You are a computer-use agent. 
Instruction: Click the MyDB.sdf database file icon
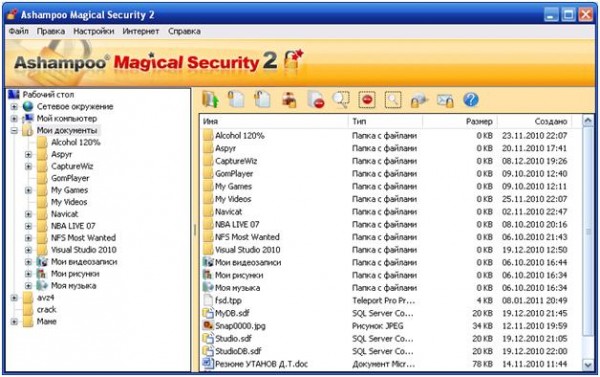208,313
